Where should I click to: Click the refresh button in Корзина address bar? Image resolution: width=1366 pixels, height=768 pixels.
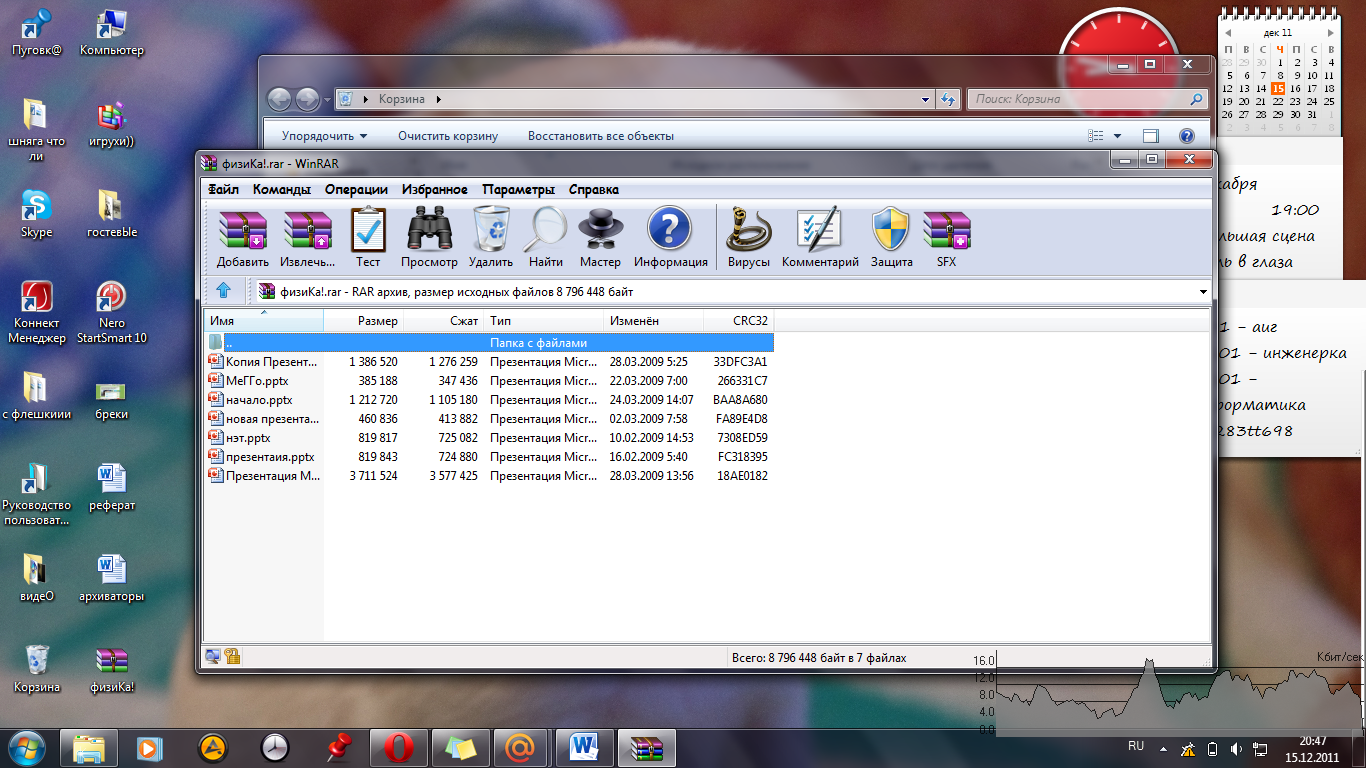[948, 99]
